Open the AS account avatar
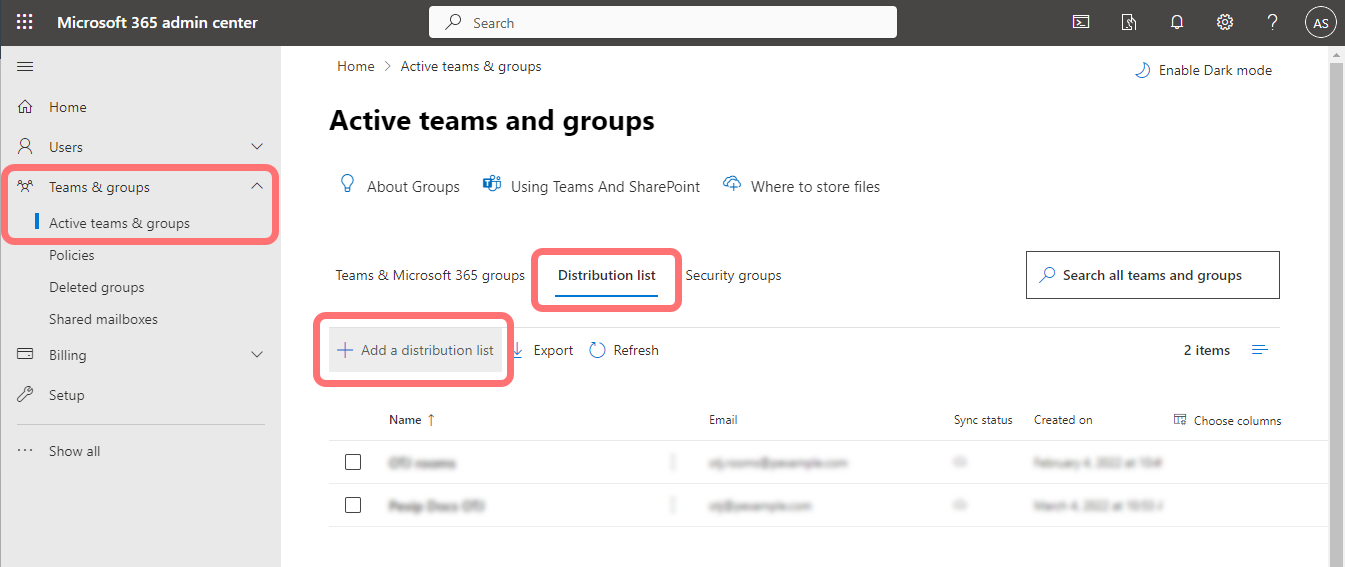 coord(1321,23)
